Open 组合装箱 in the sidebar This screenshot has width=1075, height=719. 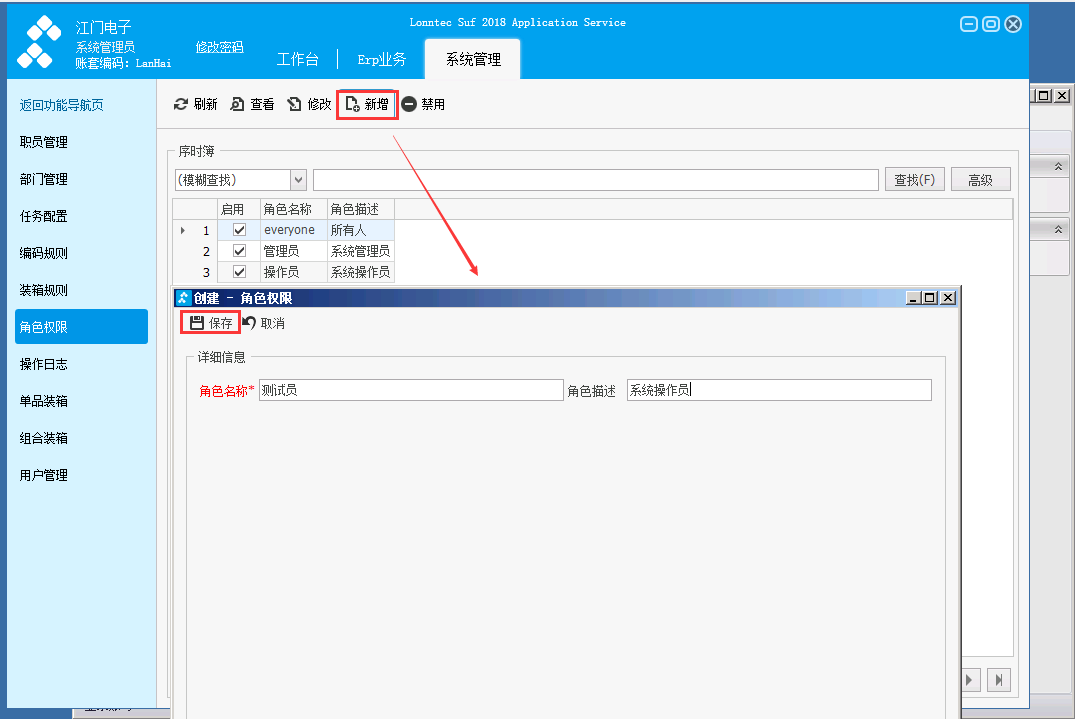click(44, 438)
